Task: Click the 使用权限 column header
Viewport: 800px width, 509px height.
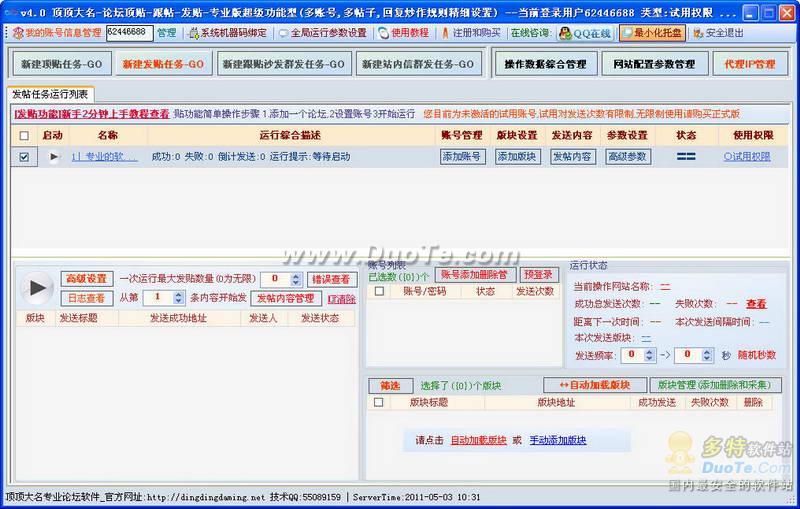Action: pyautogui.click(x=753, y=135)
